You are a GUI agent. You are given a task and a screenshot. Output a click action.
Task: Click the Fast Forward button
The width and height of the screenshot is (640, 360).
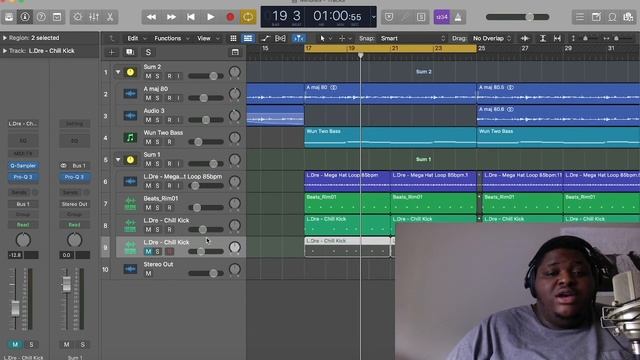click(x=171, y=17)
